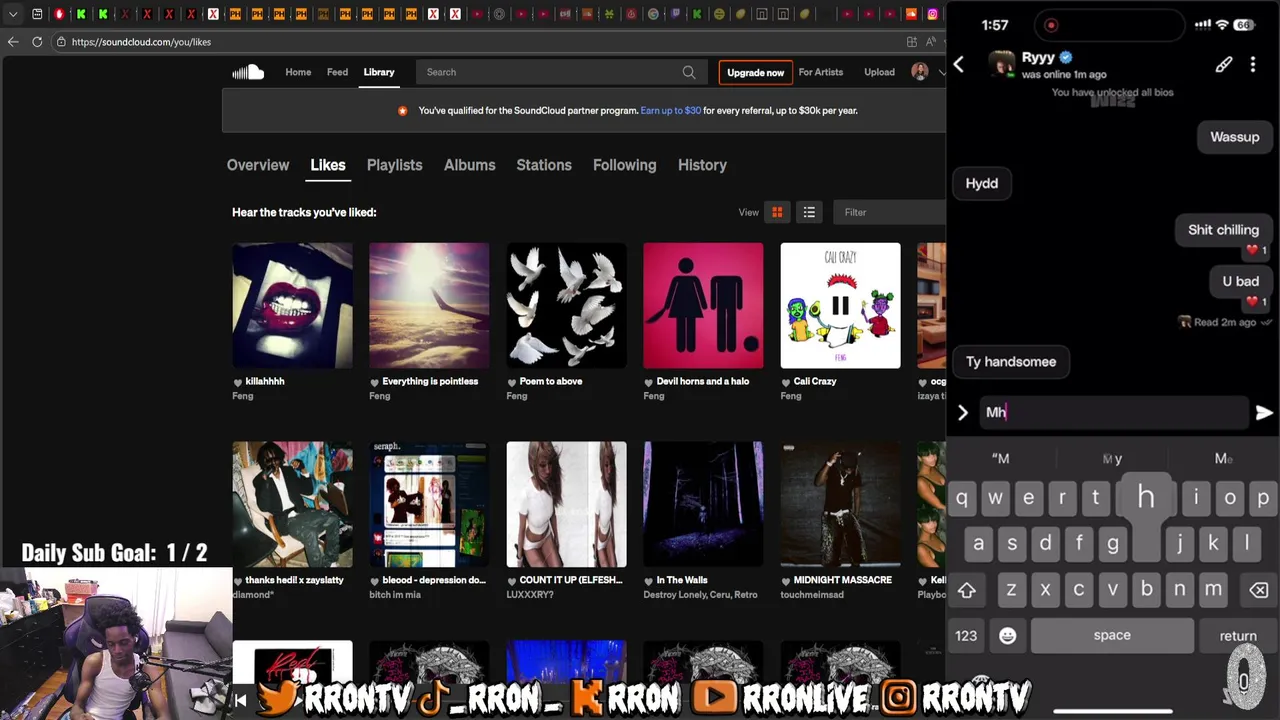Viewport: 1280px width, 720px height.
Task: Select the grid view icon
Action: [x=777, y=212]
